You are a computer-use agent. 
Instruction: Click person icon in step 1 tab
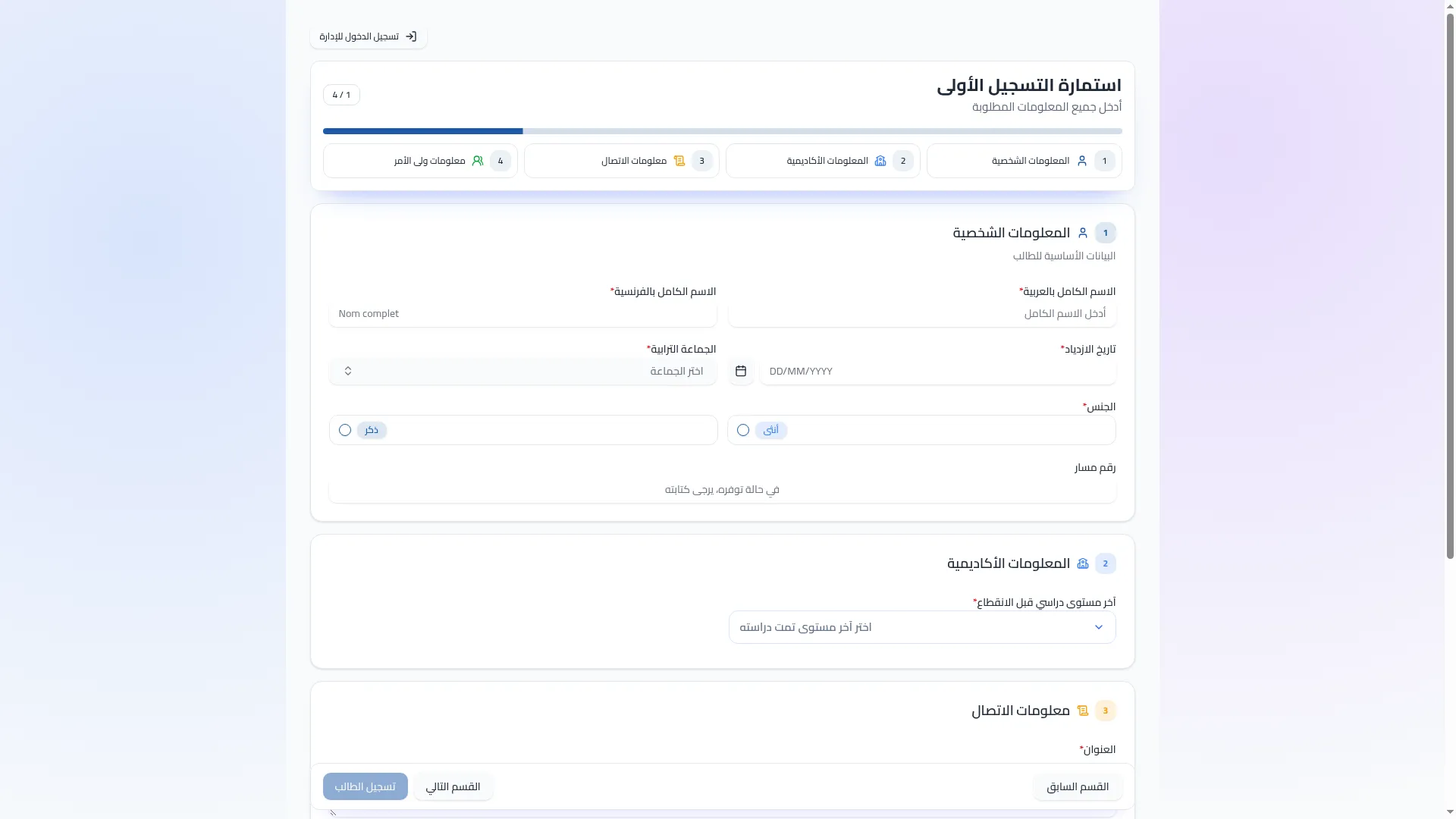click(1082, 161)
